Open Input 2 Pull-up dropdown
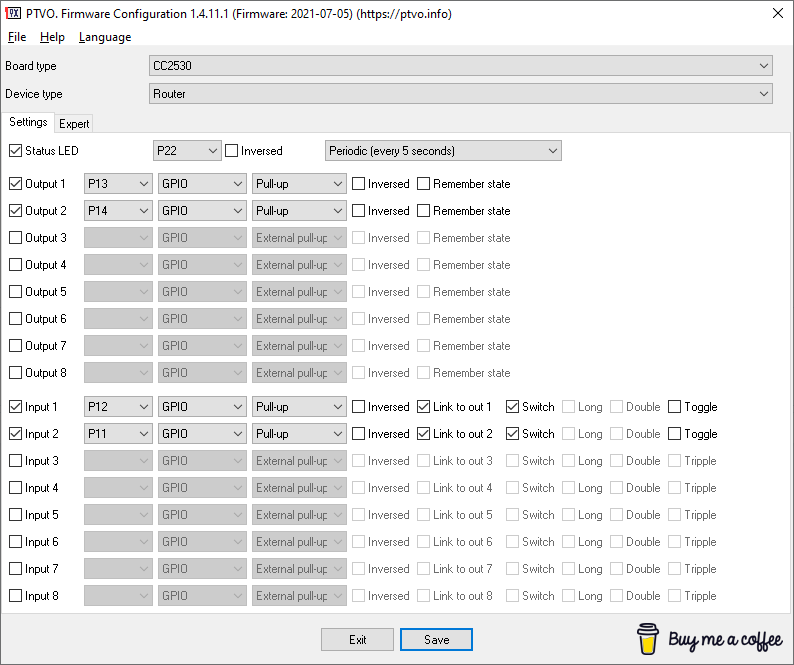Viewport: 794px width, 665px height. pos(299,434)
